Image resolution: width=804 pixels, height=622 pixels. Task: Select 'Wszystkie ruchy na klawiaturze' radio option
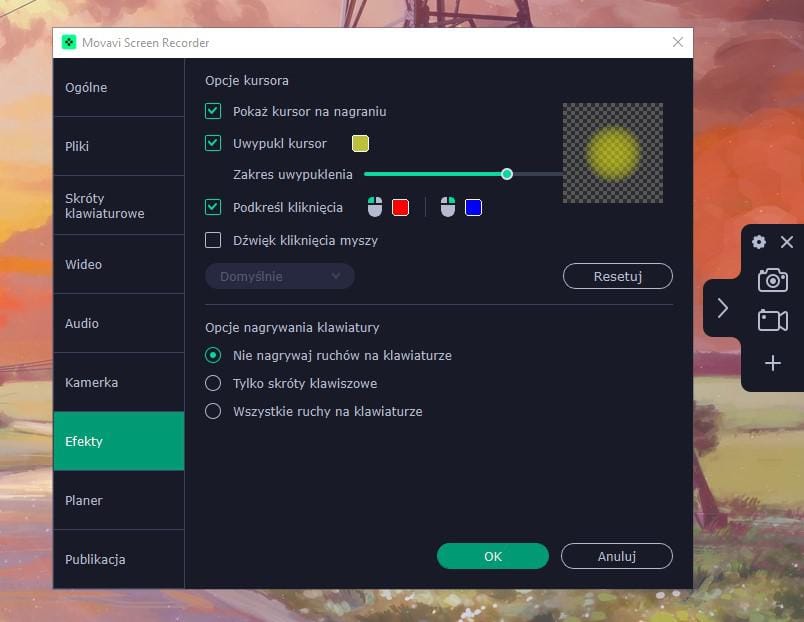coord(213,411)
